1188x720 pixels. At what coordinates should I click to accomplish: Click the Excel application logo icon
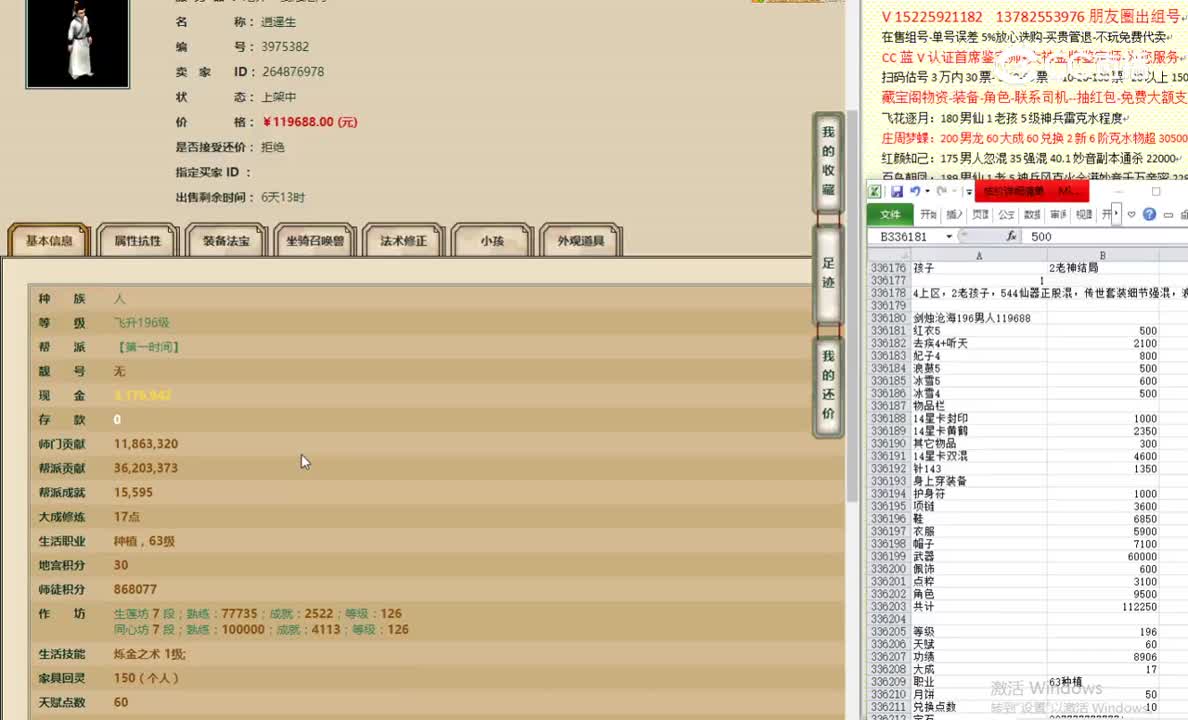[x=875, y=193]
